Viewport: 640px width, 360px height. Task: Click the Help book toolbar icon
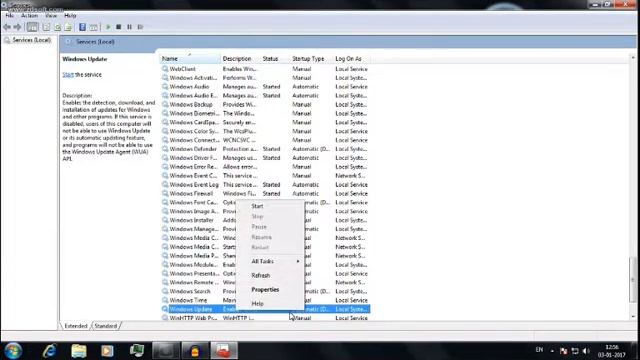(82, 27)
